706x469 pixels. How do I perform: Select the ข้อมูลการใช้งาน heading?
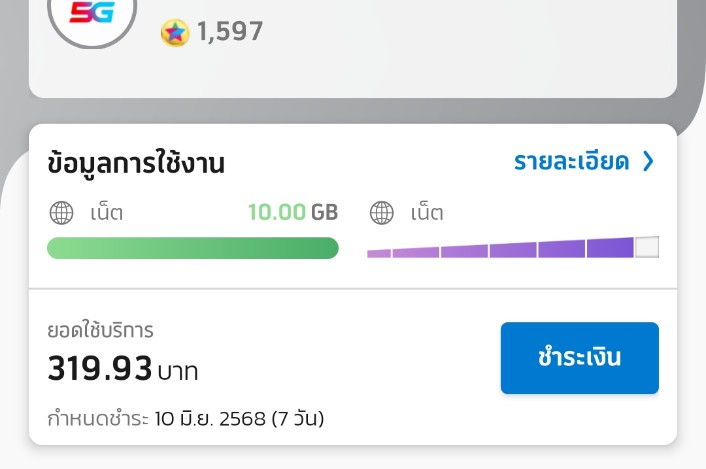coord(136,163)
